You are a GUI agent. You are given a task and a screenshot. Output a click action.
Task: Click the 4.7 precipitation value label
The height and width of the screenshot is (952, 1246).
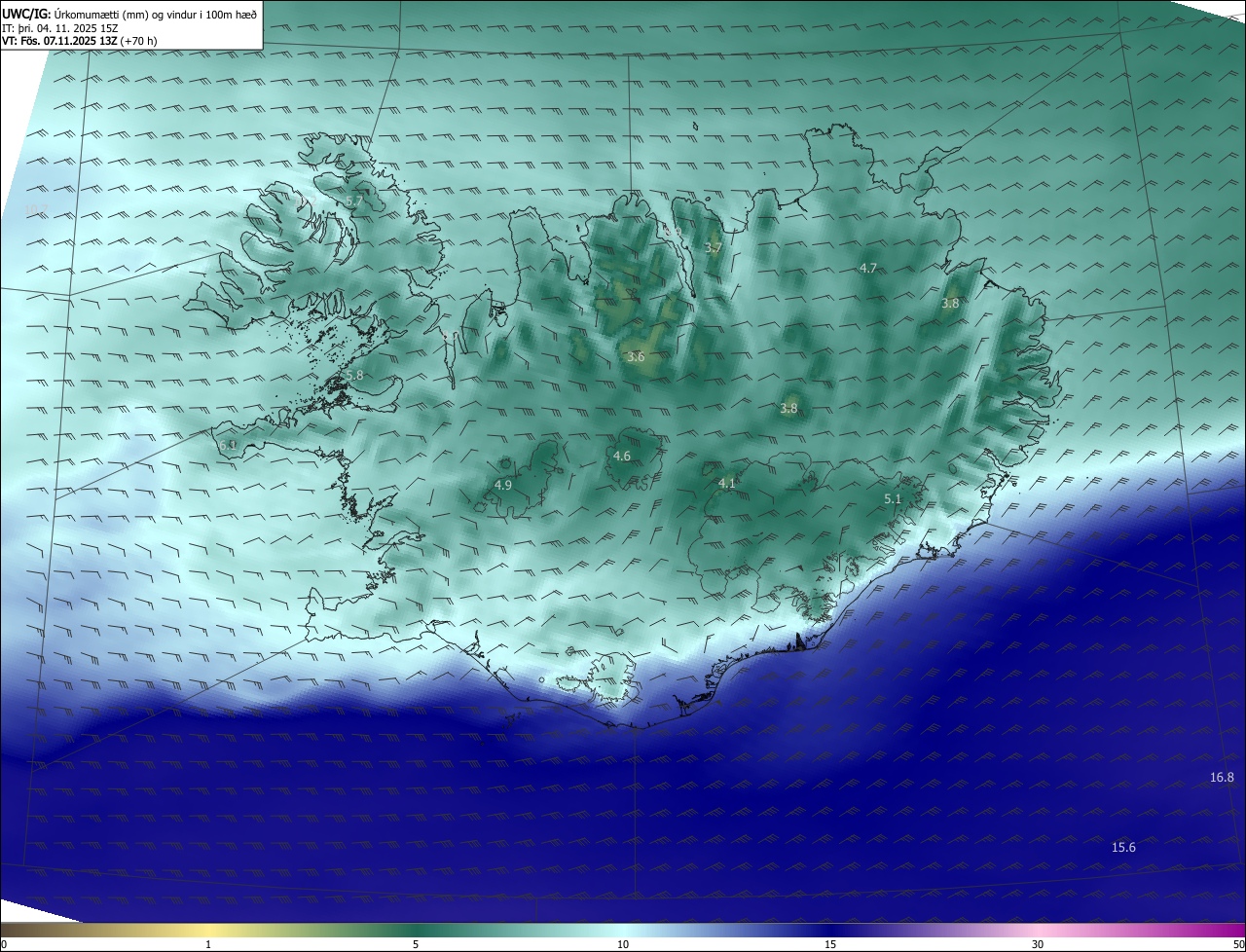click(x=868, y=268)
